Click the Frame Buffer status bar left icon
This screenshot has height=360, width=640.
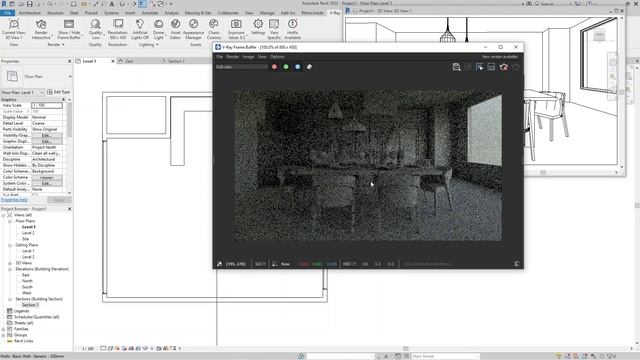[220, 264]
